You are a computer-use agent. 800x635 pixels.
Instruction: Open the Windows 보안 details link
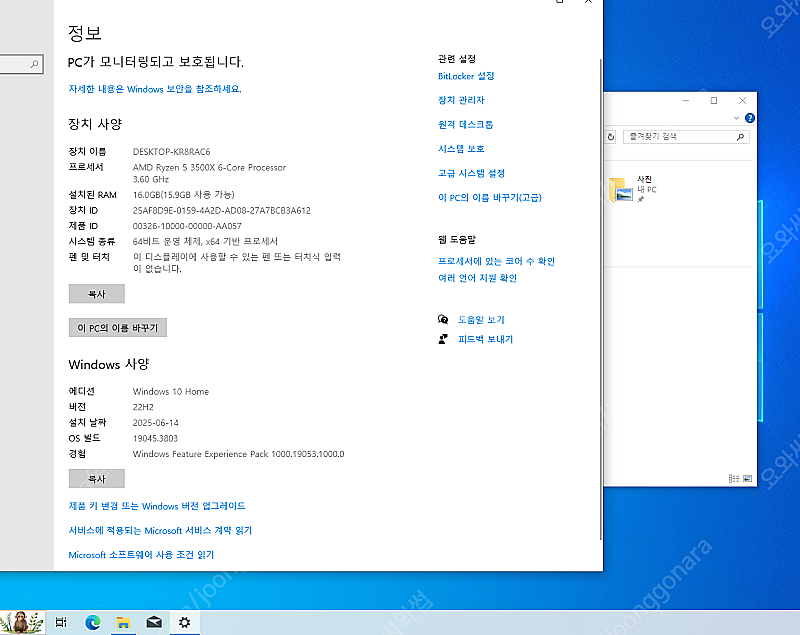155,89
